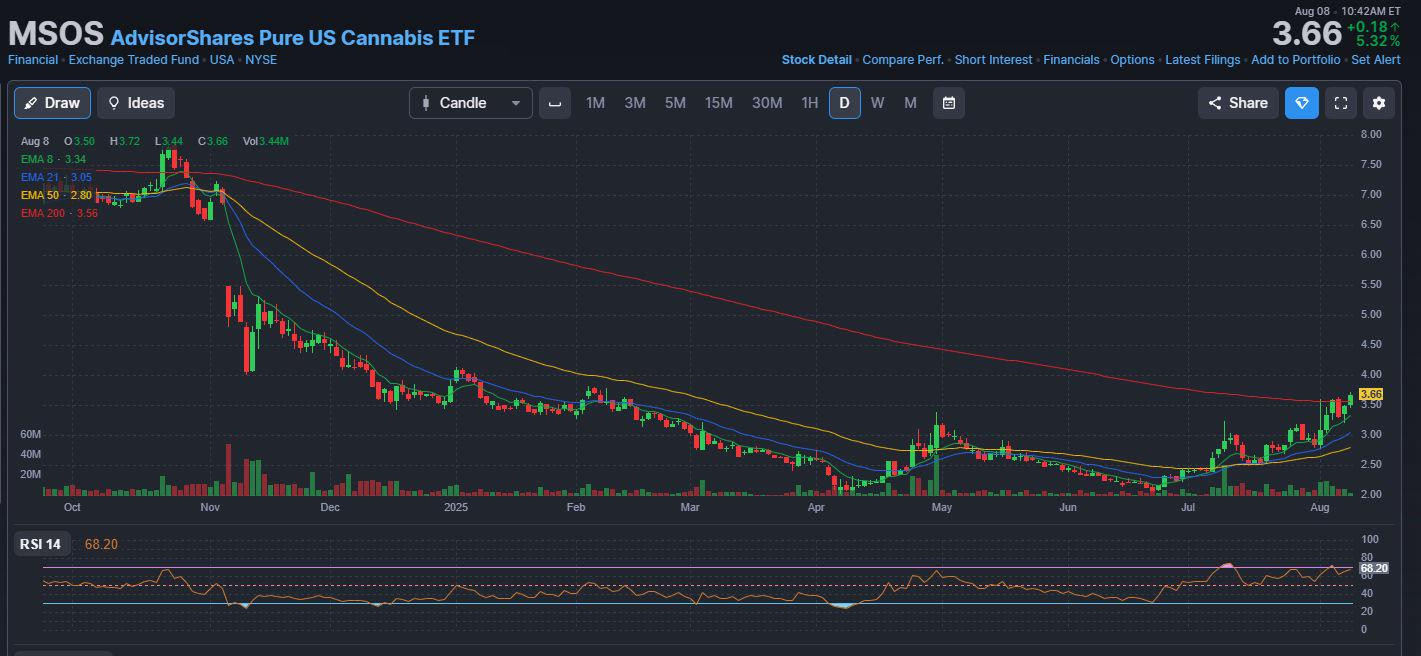Select the 1H timeframe
The height and width of the screenshot is (656, 1421).
click(810, 103)
